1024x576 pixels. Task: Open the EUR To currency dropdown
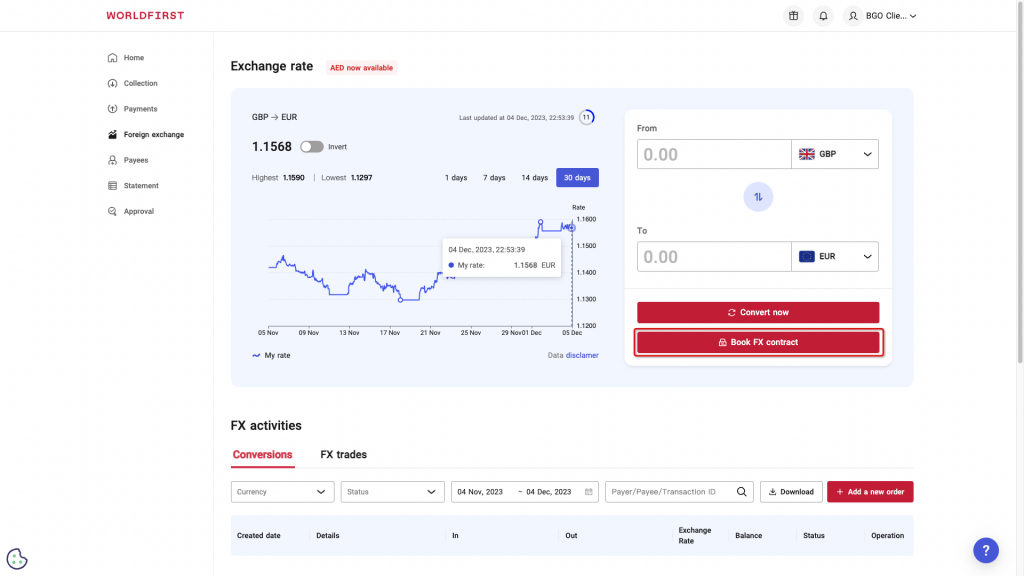835,256
